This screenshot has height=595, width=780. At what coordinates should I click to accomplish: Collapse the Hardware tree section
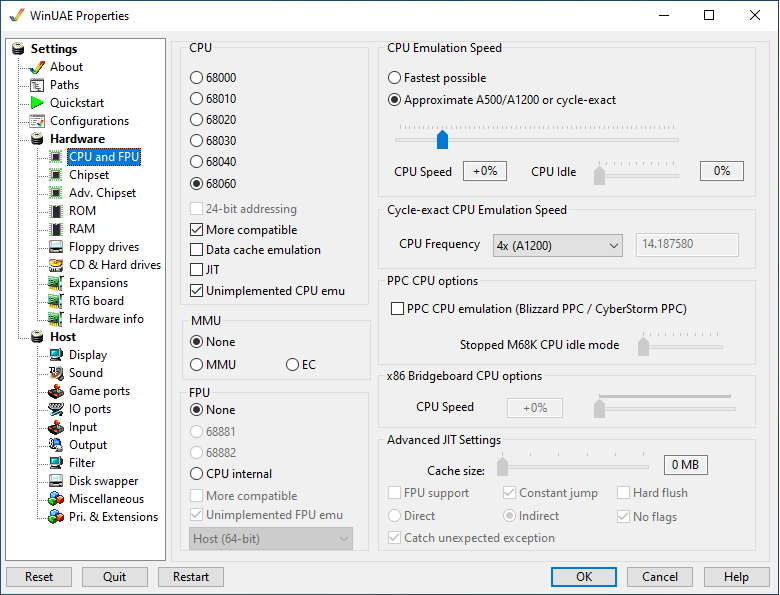[x=78, y=139]
